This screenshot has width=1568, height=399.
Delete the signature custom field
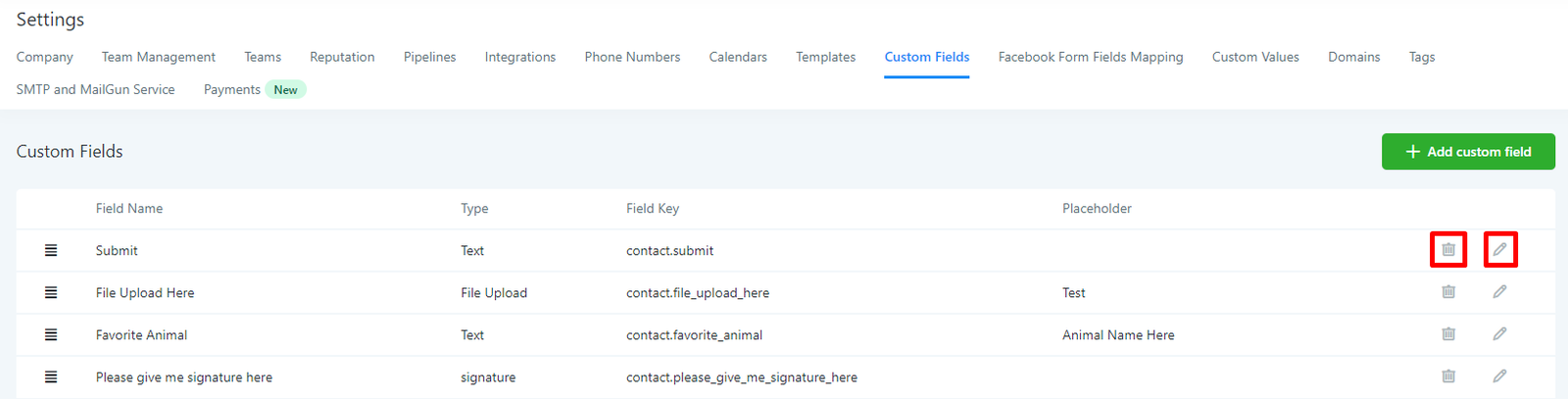point(1448,376)
